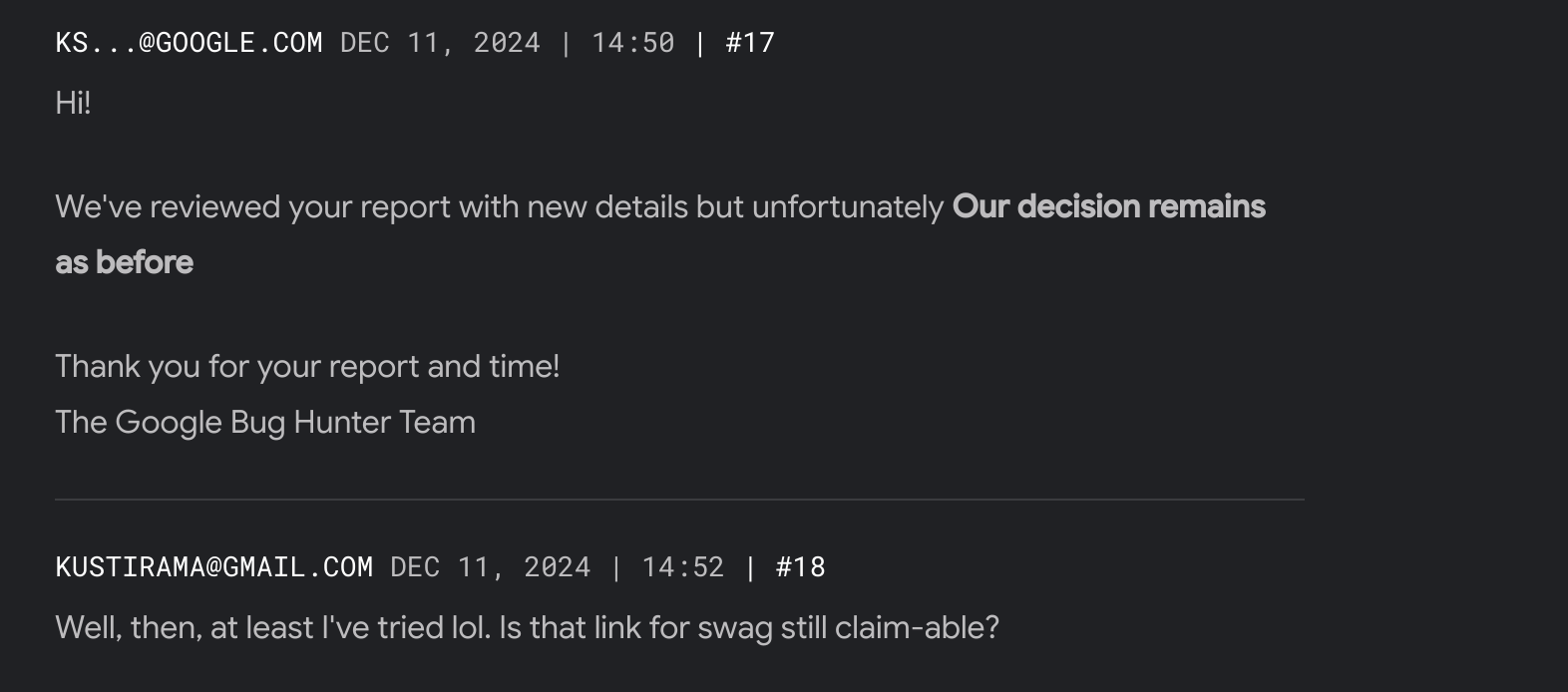Click the KUSTIRAMA@GMAIL.COM author name
Screen dimensions: 1568x692
[x=214, y=567]
